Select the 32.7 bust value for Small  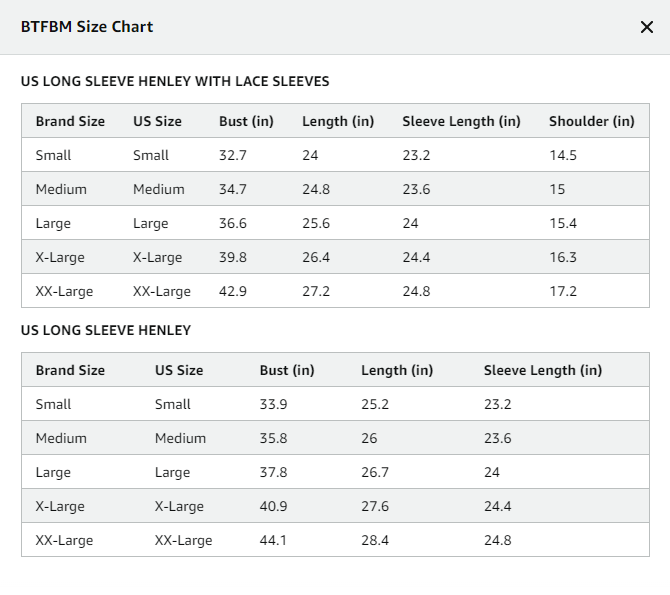pyautogui.click(x=233, y=155)
